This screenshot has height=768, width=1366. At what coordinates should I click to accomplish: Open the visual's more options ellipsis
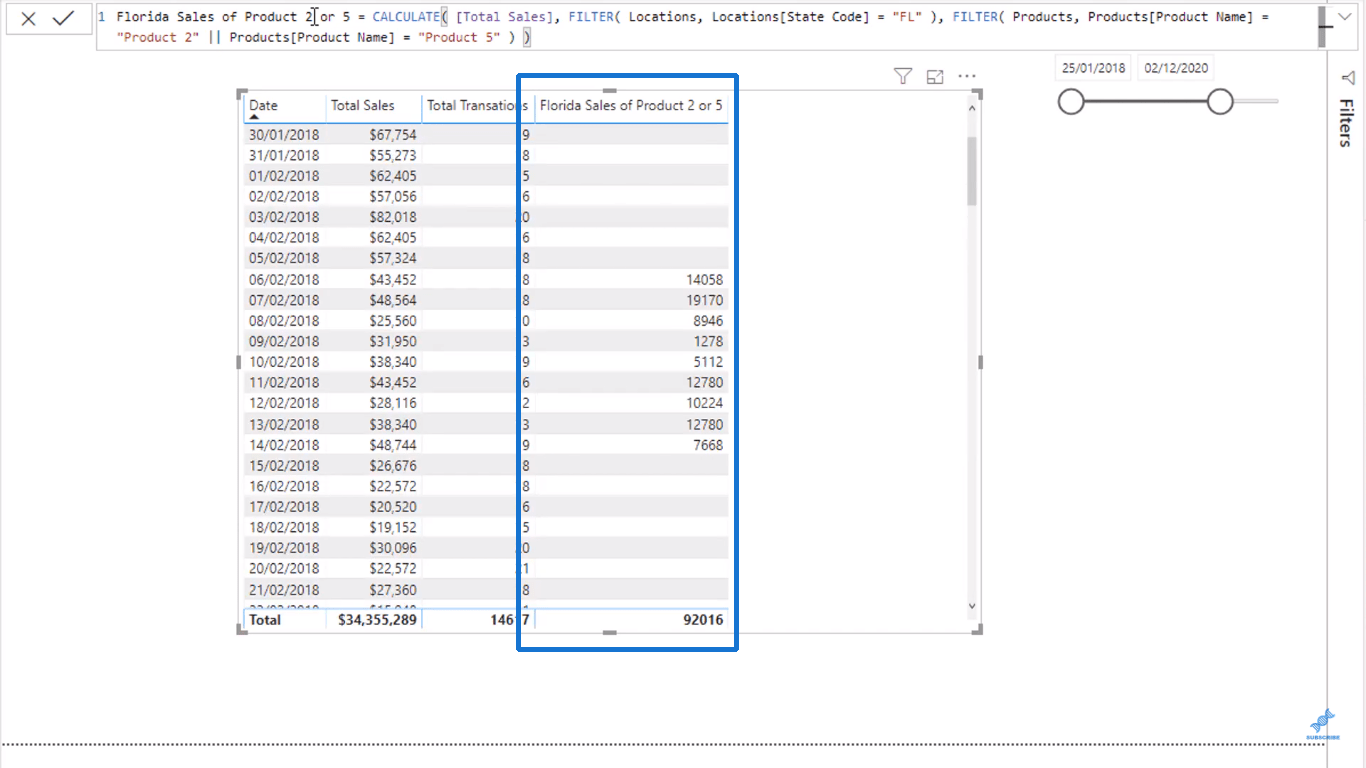click(967, 76)
